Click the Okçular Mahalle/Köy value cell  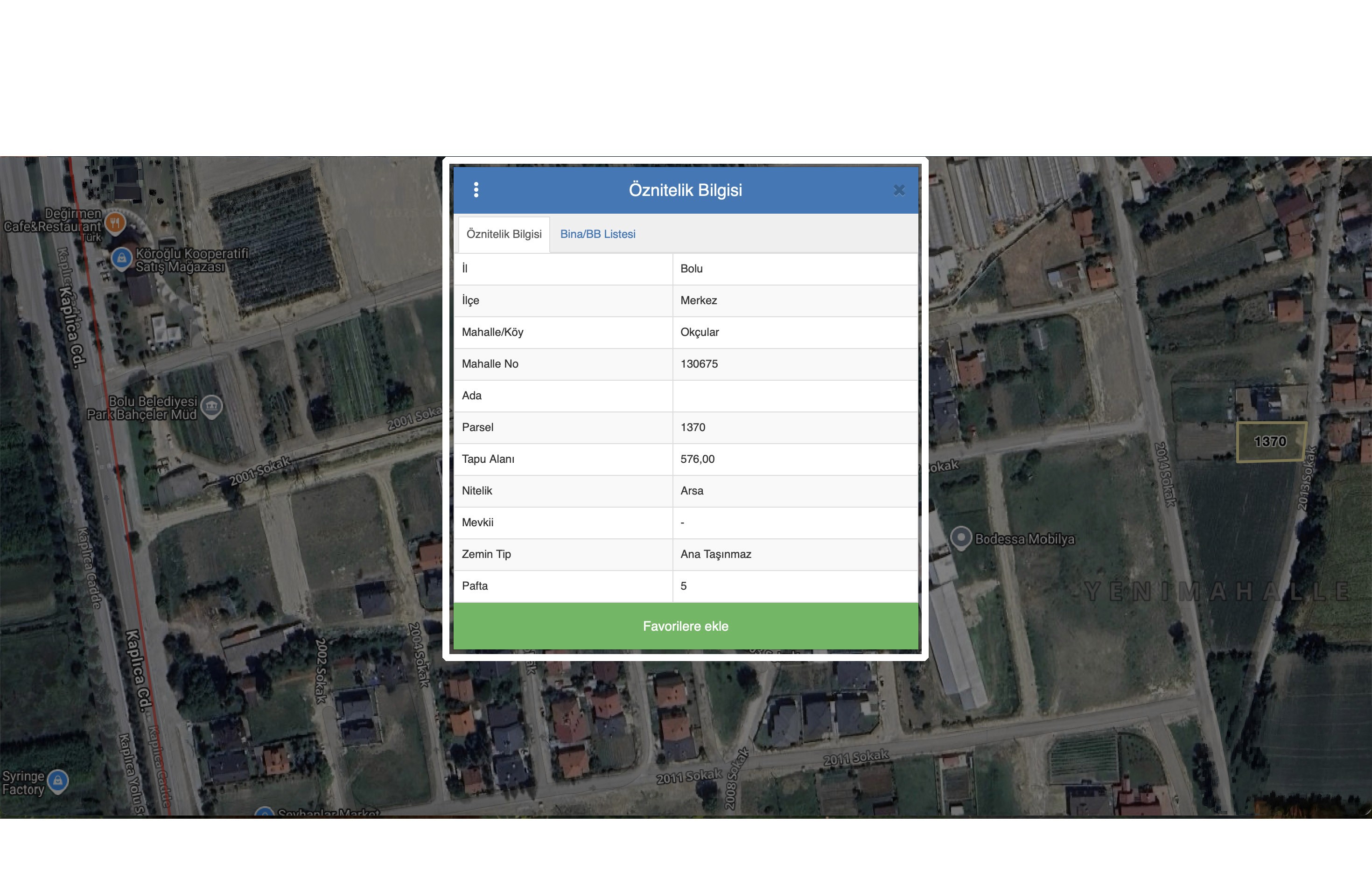point(699,332)
